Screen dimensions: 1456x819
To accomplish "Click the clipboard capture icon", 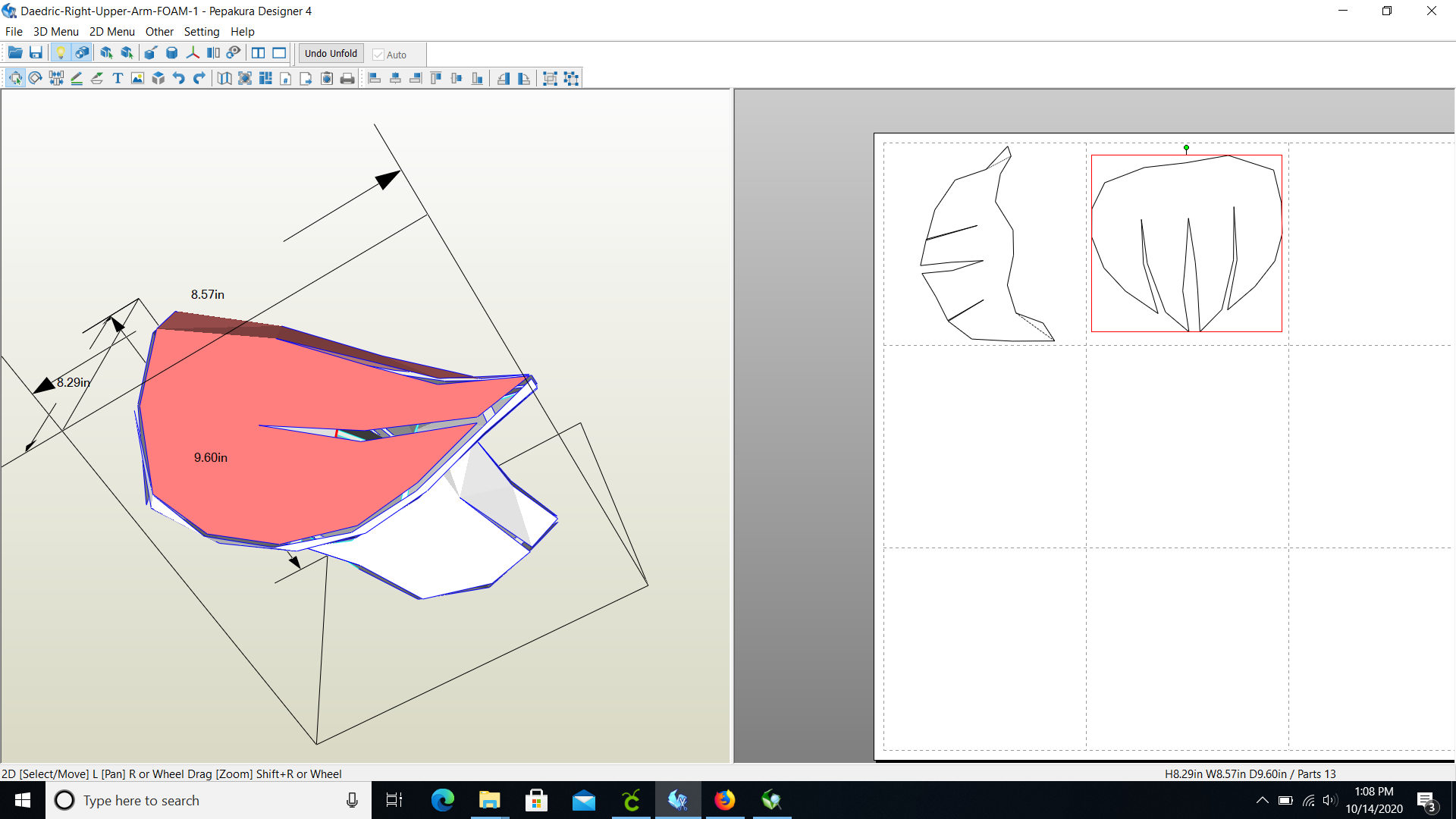I will 327,78.
